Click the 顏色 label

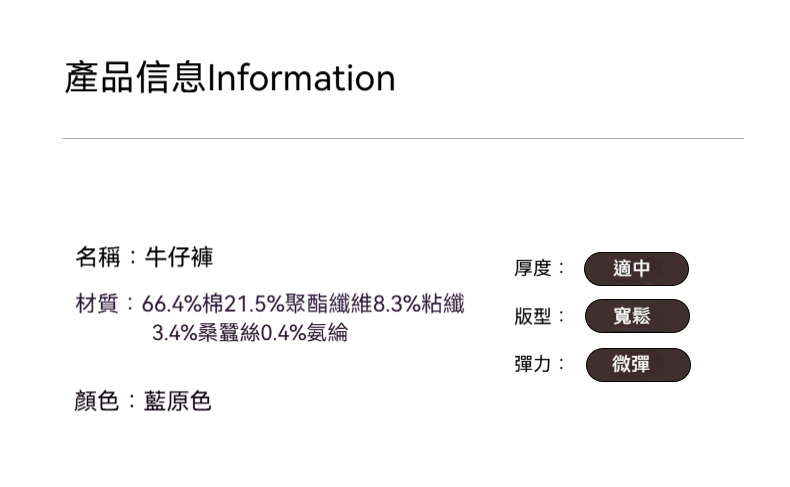pyautogui.click(x=98, y=402)
